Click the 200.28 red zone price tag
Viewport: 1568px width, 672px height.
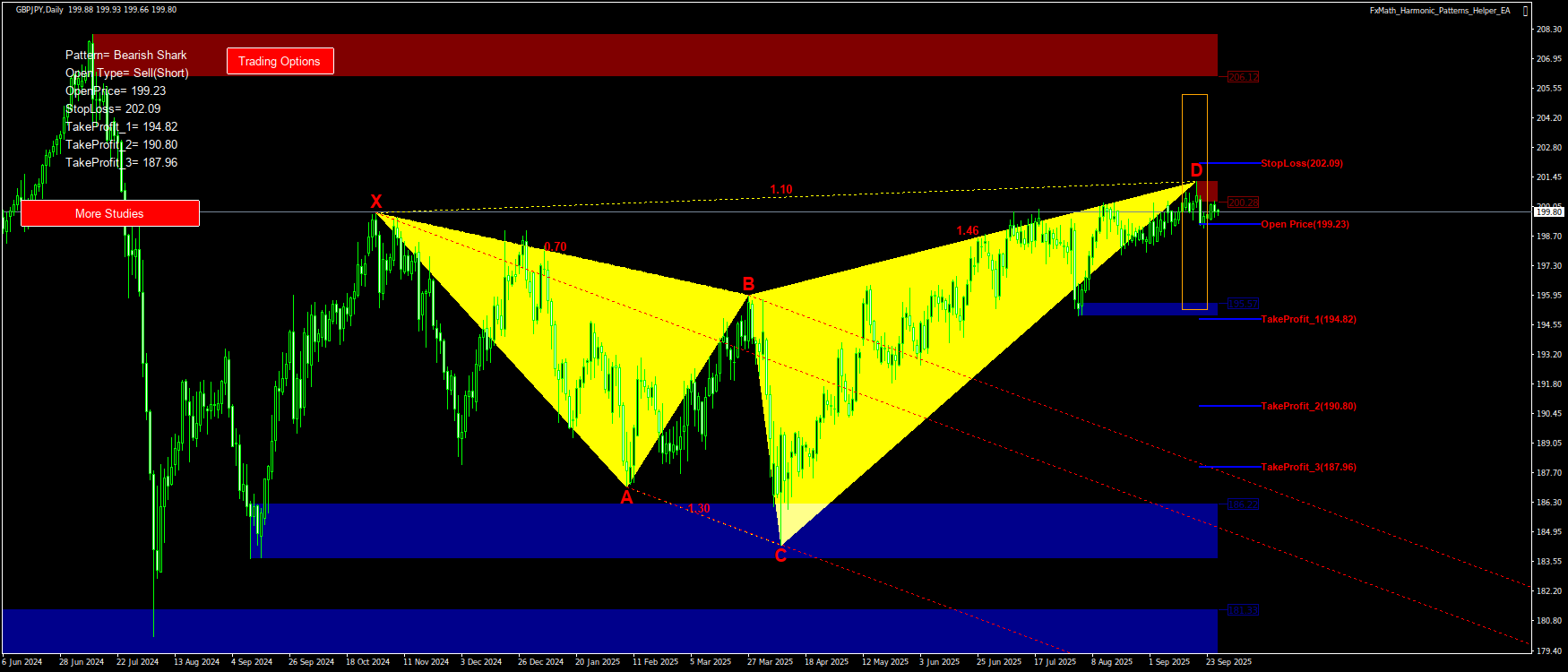pyautogui.click(x=1243, y=202)
